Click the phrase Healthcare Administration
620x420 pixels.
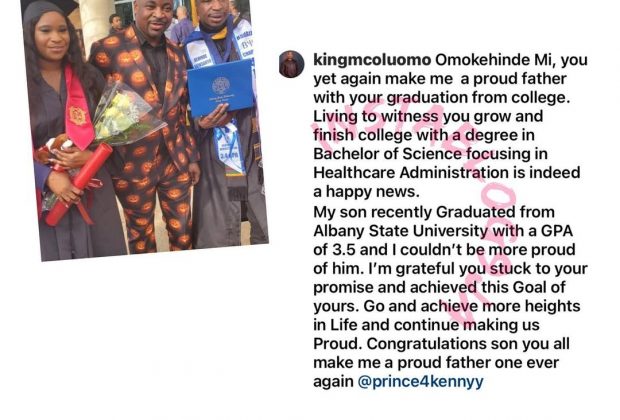point(411,173)
